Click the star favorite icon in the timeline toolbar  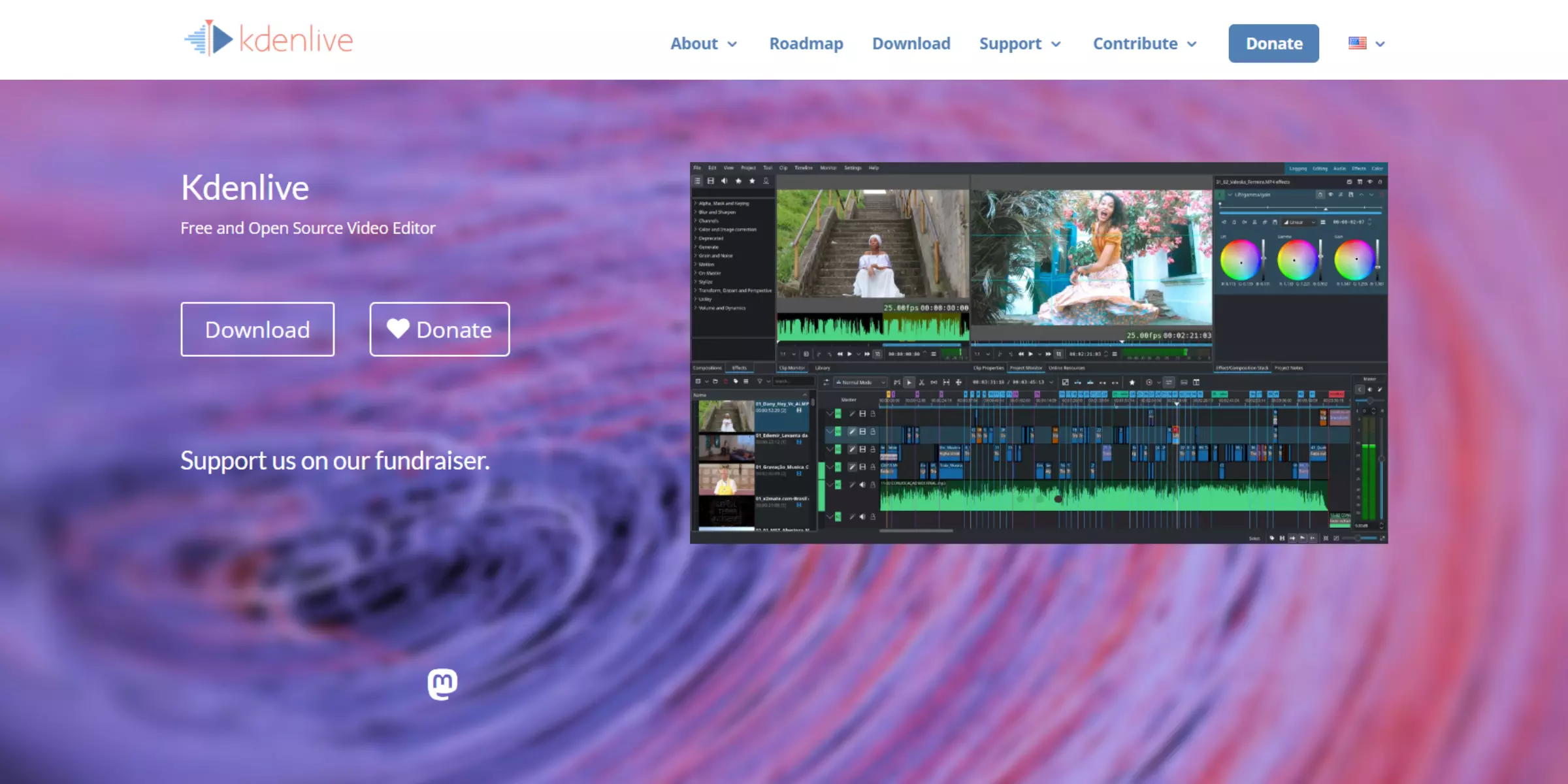[x=1132, y=382]
